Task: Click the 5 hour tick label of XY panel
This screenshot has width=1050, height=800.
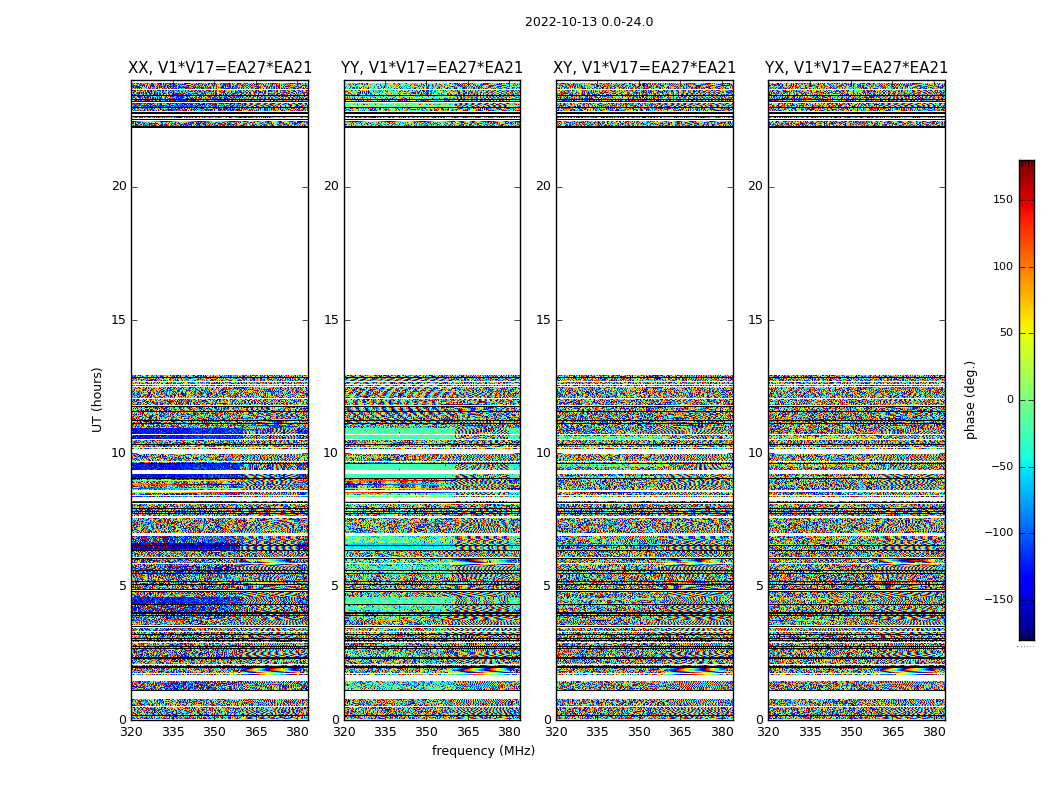Action: pos(547,586)
